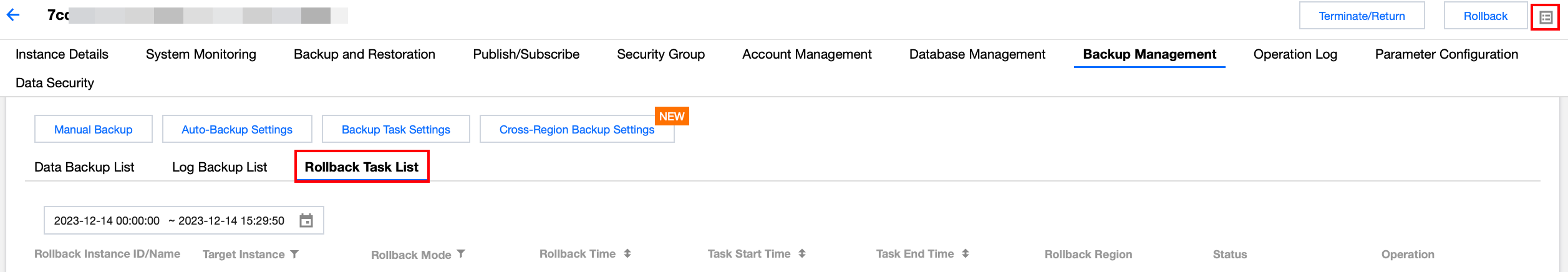Image resolution: width=1568 pixels, height=272 pixels.
Task: Open the calendar date picker icon
Action: click(306, 221)
